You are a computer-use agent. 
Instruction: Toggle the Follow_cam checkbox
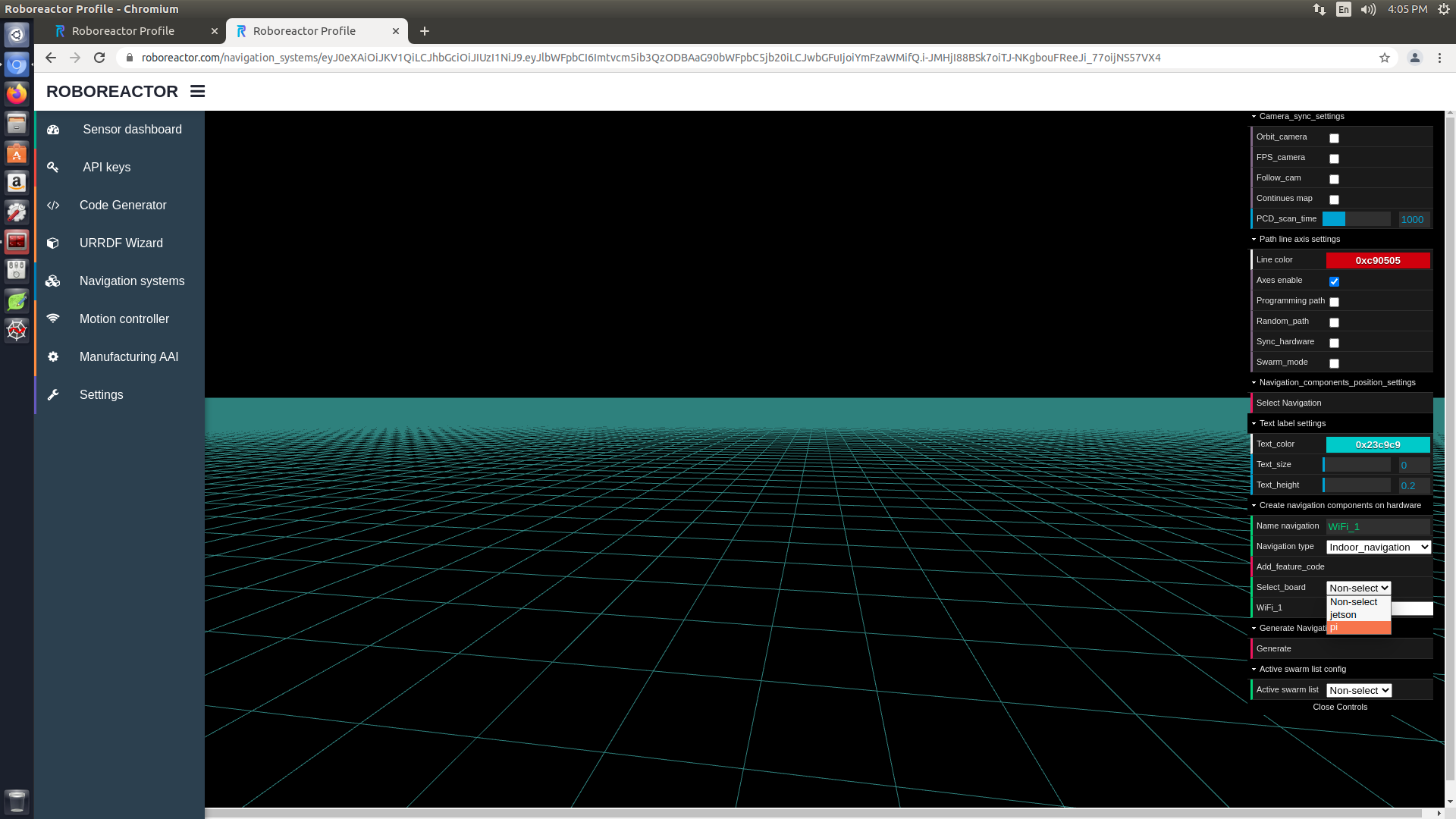coord(1334,179)
